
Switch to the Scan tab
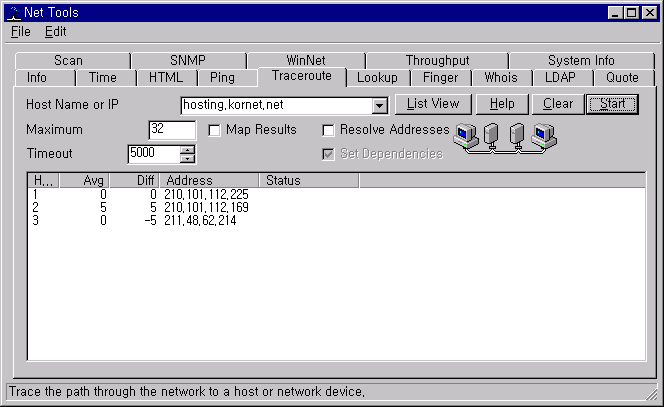pyautogui.click(x=72, y=61)
